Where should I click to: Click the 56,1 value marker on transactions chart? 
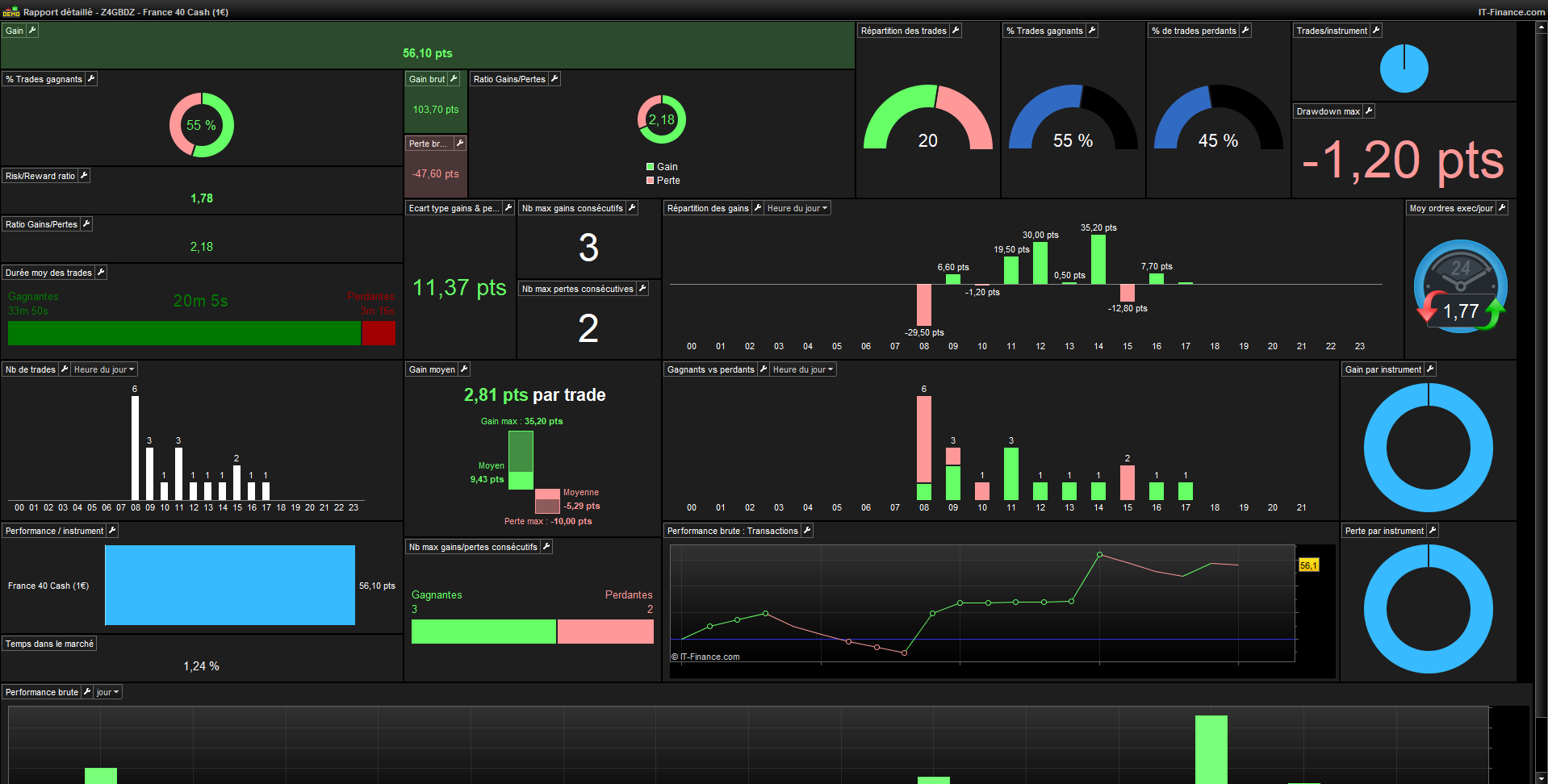[1308, 565]
